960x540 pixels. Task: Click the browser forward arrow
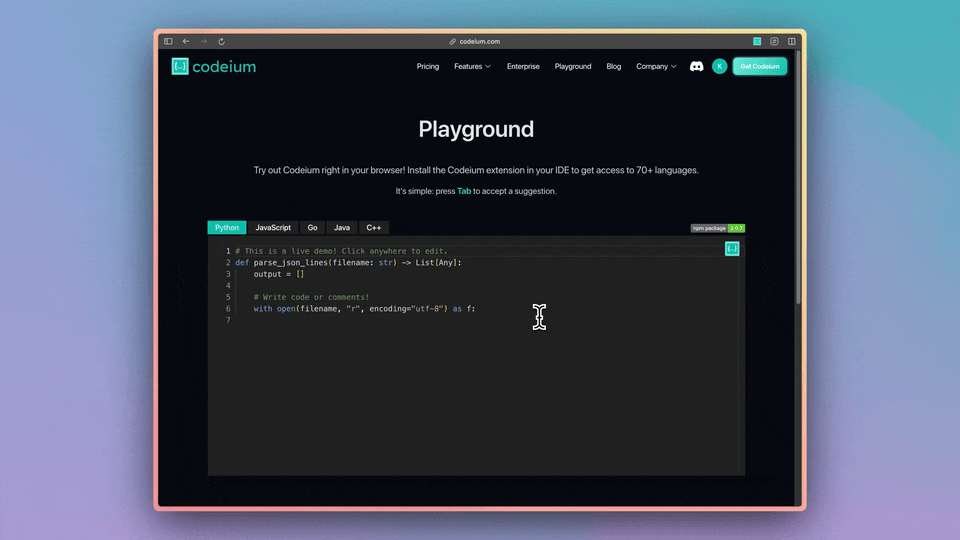point(204,41)
